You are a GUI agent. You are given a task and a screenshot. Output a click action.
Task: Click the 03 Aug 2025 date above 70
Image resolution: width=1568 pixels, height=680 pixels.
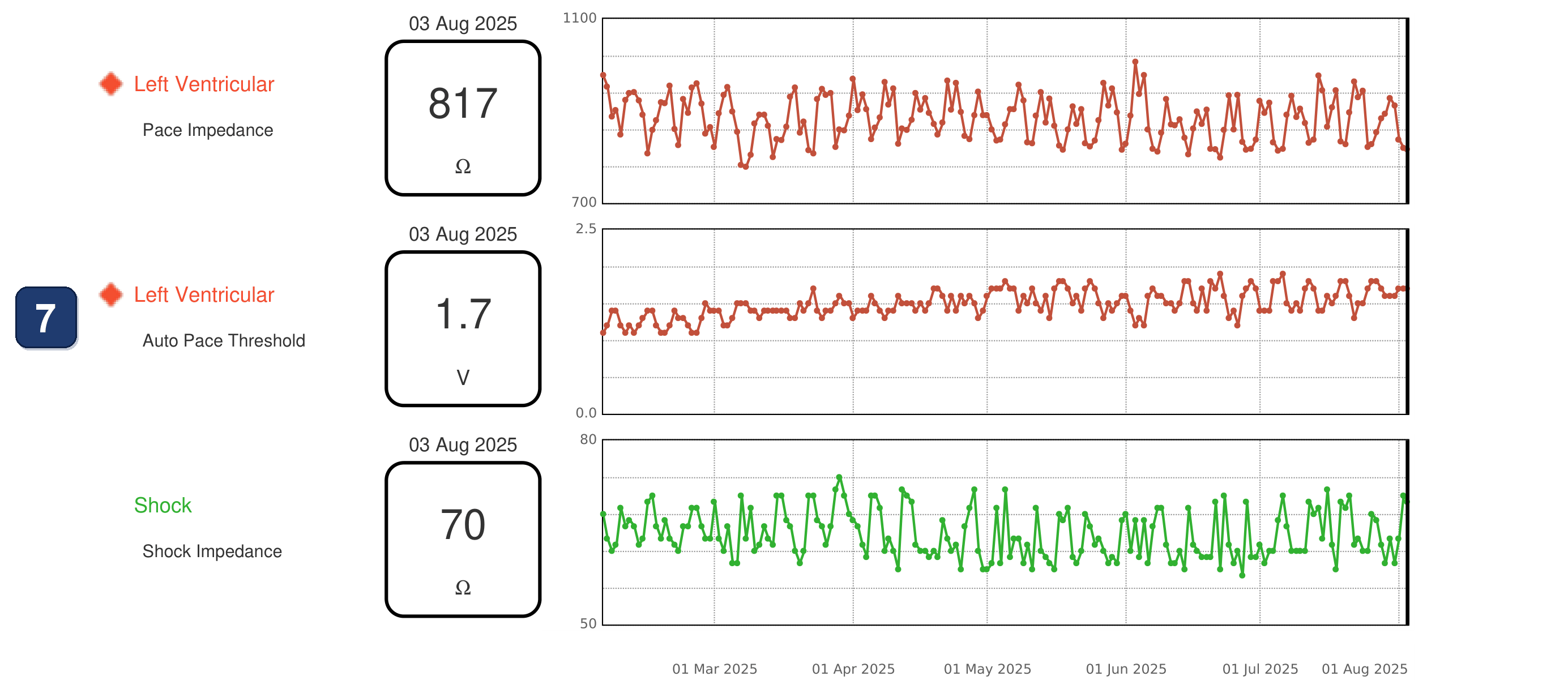463,444
